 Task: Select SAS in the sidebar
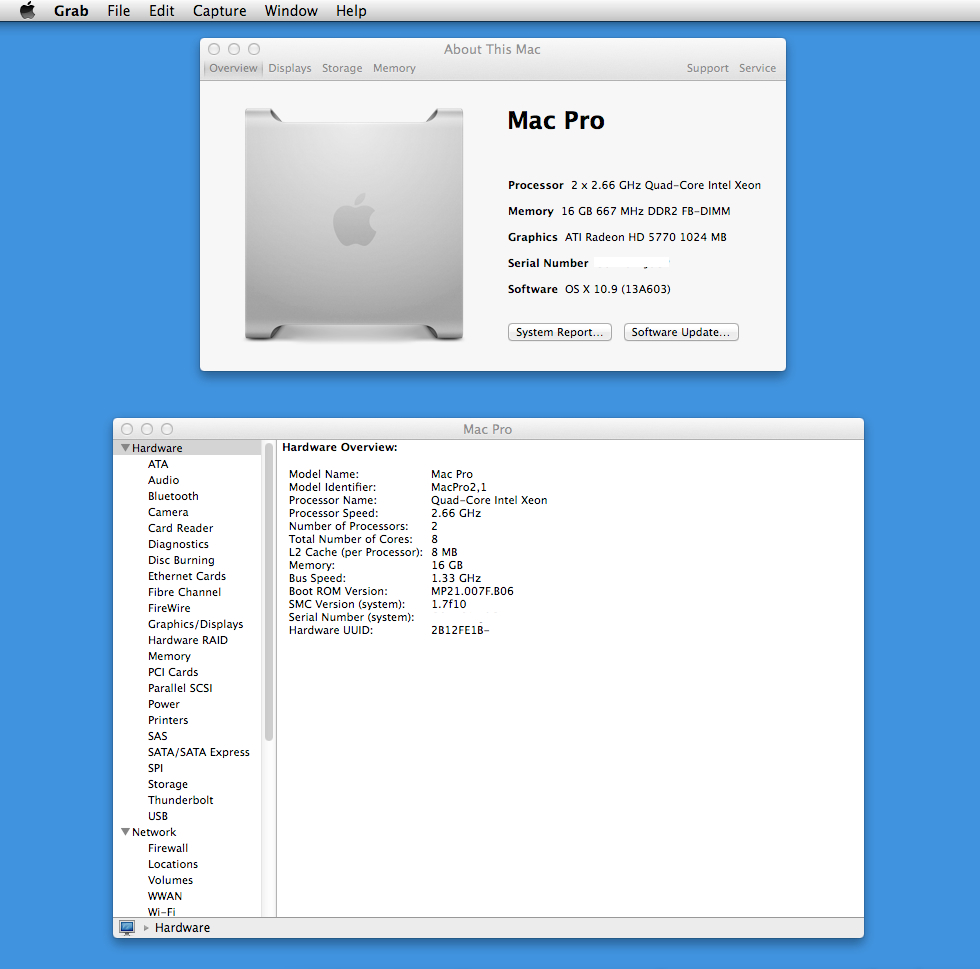[158, 736]
